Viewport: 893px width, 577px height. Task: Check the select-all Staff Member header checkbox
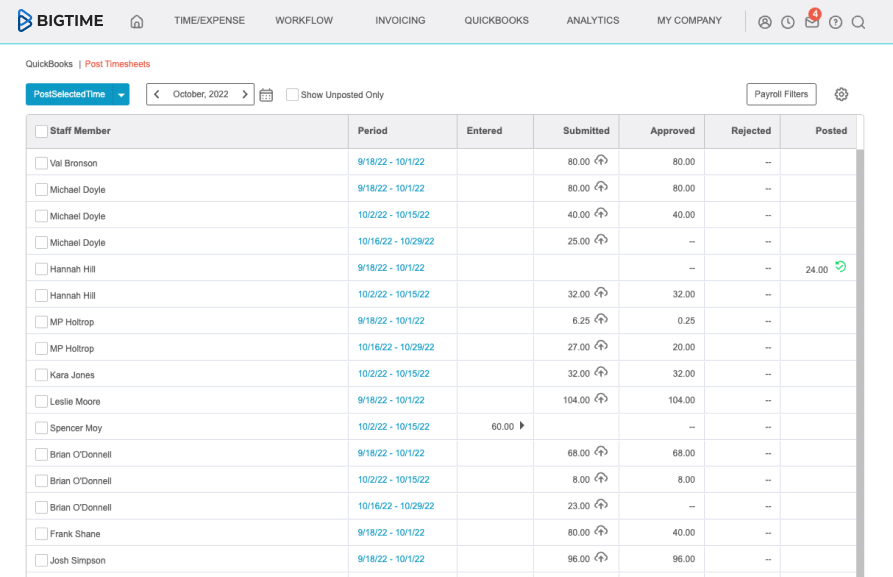(x=41, y=132)
